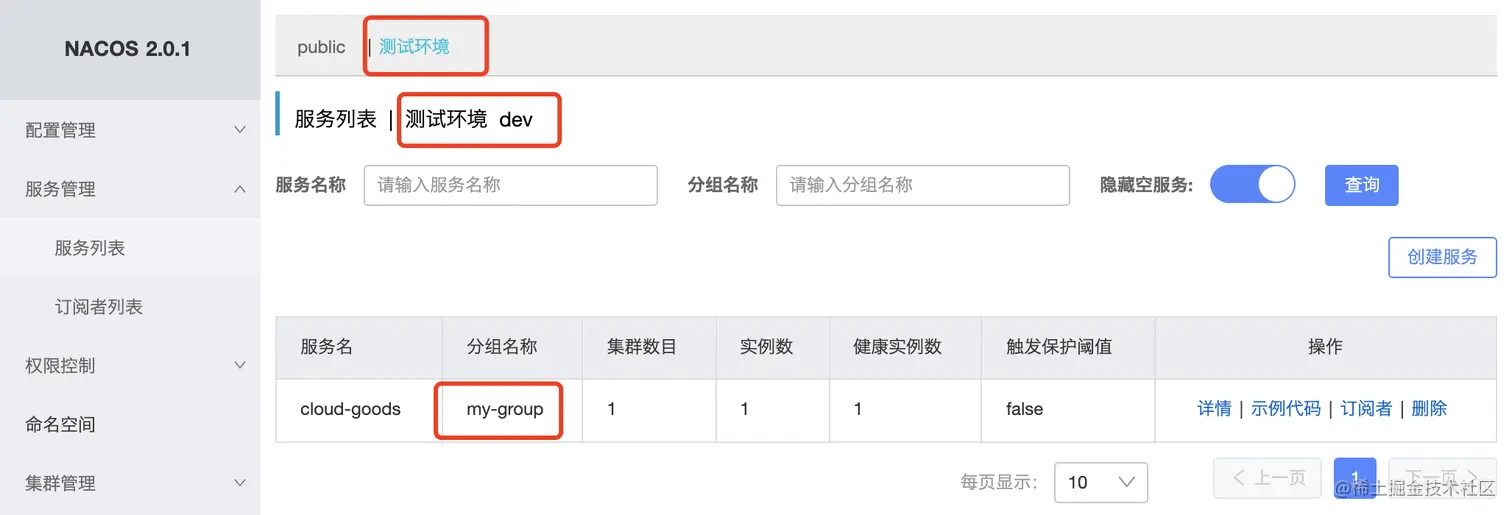Focus the 分组名称 input field
Image resolution: width=1512 pixels, height=515 pixels.
922,185
